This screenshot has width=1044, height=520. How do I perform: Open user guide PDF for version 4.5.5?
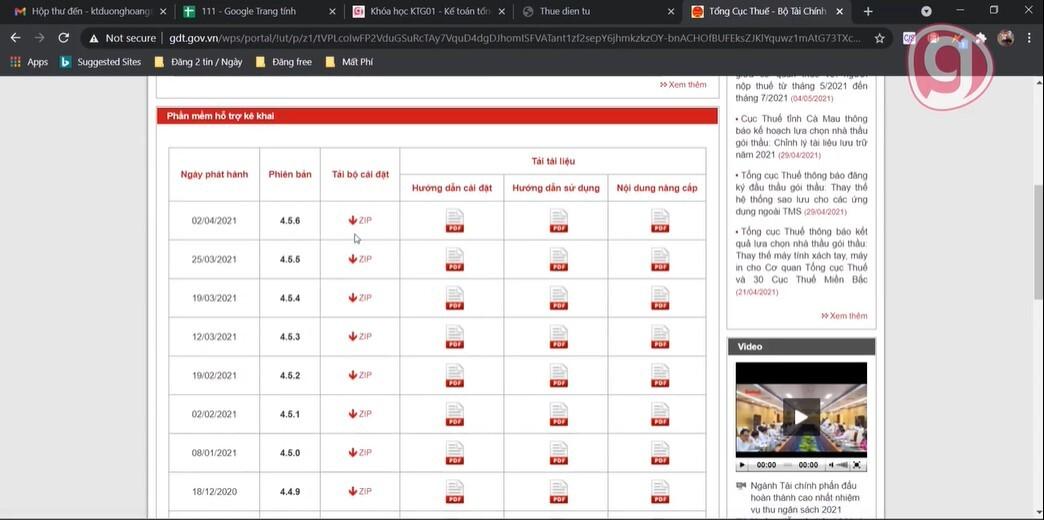click(x=559, y=259)
